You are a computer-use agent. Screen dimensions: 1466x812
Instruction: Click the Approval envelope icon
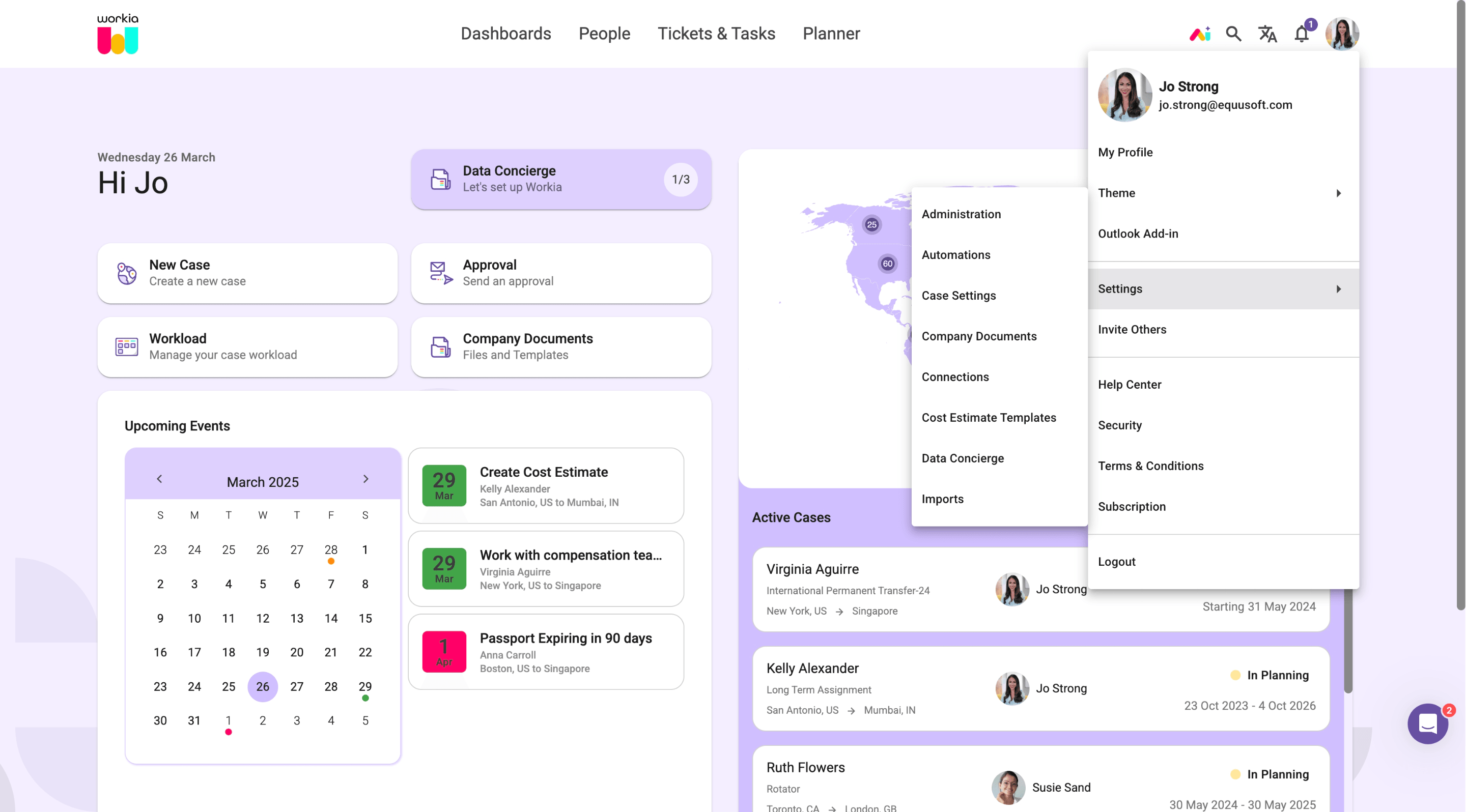coord(441,274)
